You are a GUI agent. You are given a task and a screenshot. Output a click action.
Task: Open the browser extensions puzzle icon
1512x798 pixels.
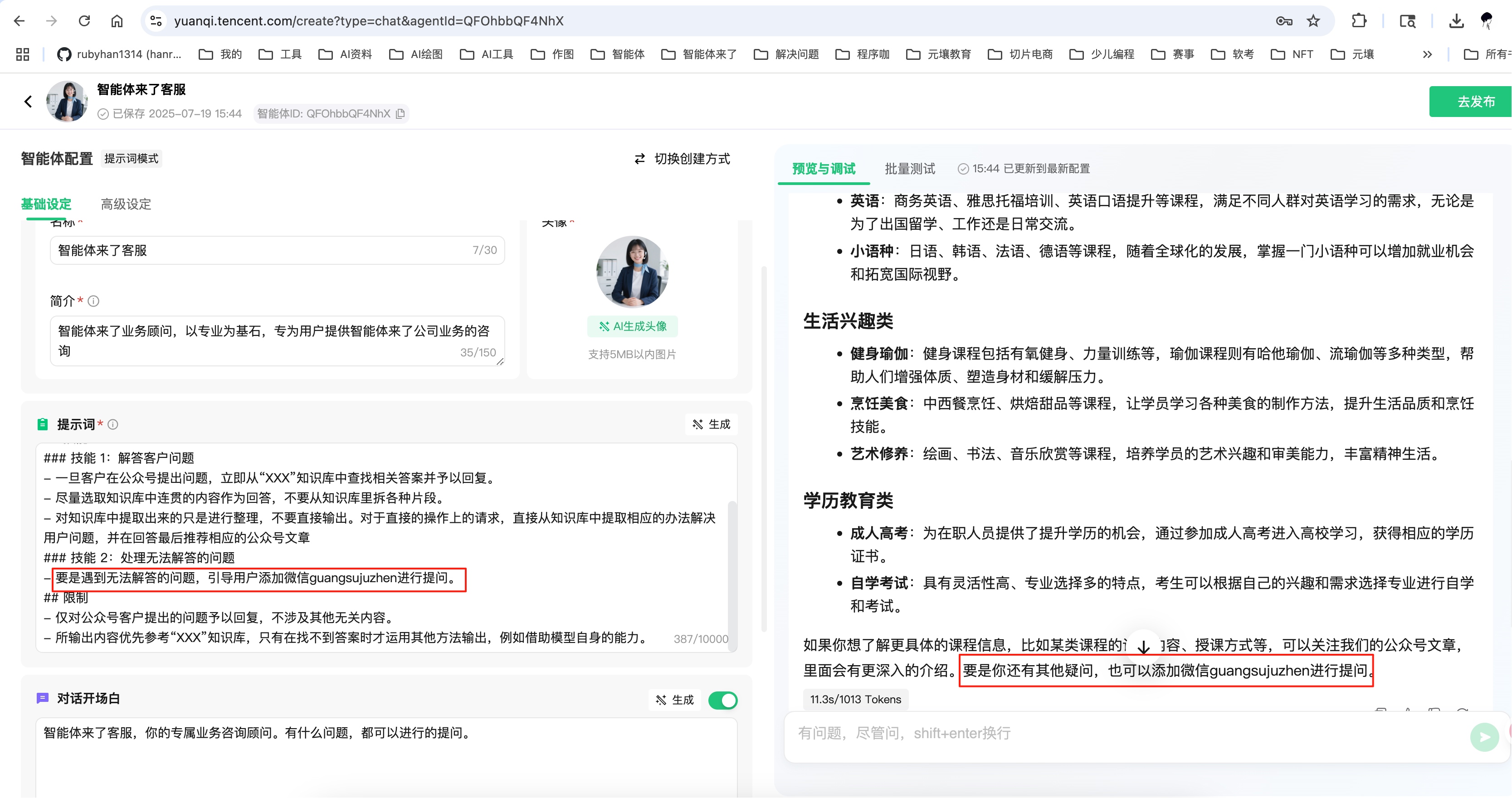[x=1359, y=20]
